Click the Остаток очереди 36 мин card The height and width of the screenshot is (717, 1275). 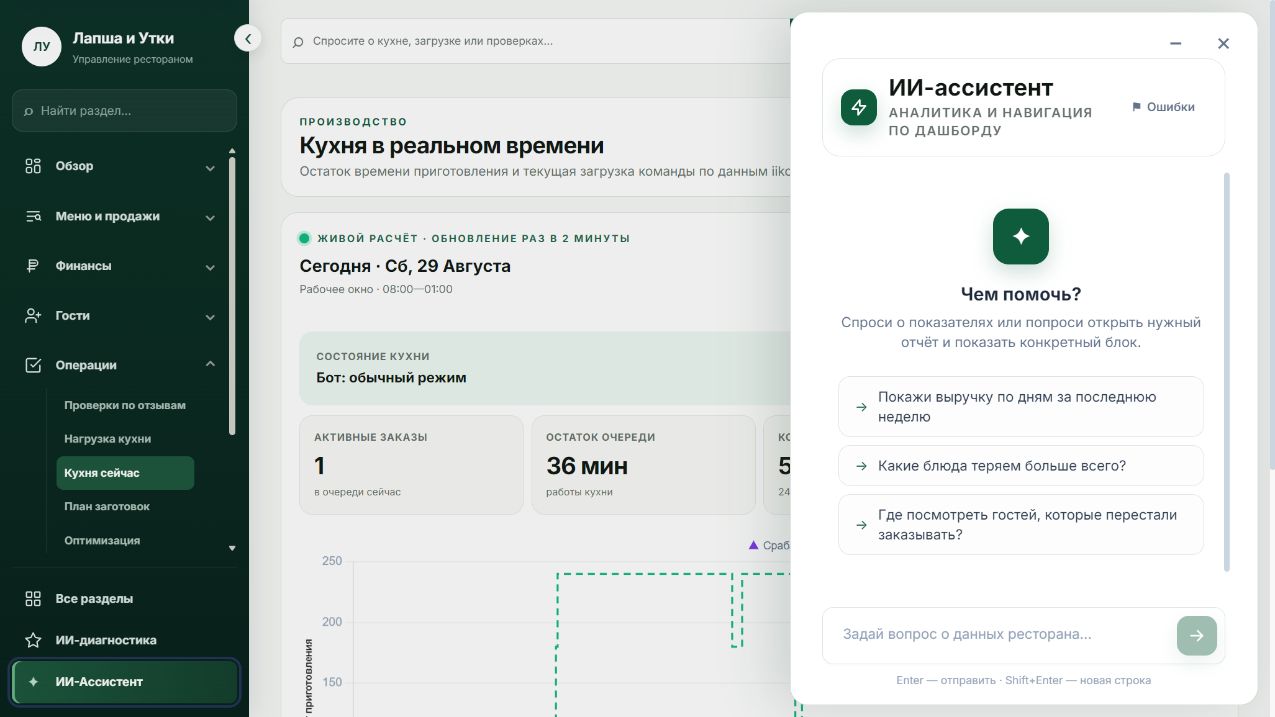pos(643,465)
